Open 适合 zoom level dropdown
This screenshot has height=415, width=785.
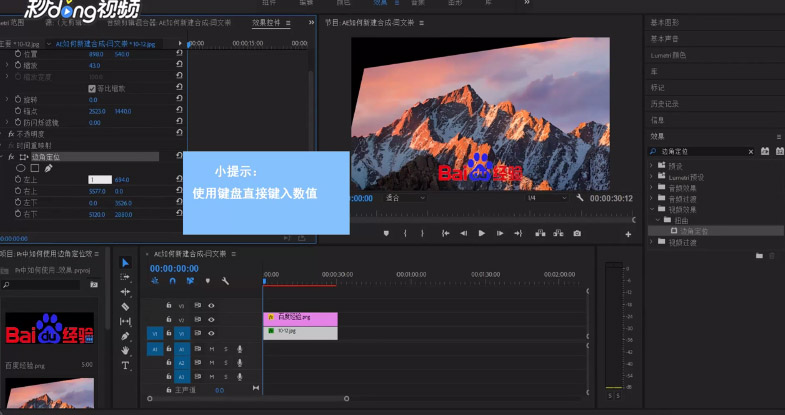click(x=405, y=198)
